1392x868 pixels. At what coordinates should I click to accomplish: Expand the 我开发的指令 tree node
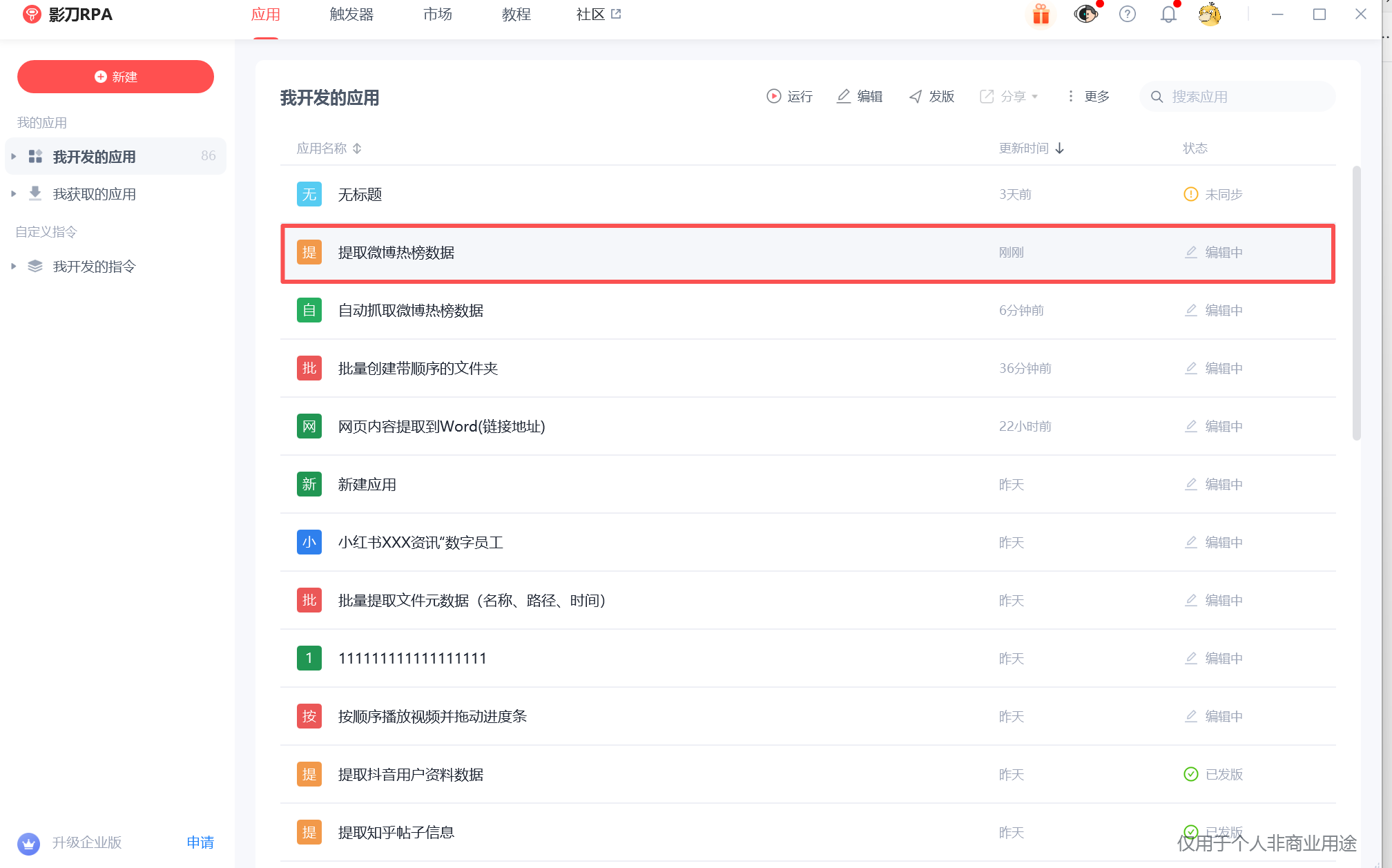14,267
